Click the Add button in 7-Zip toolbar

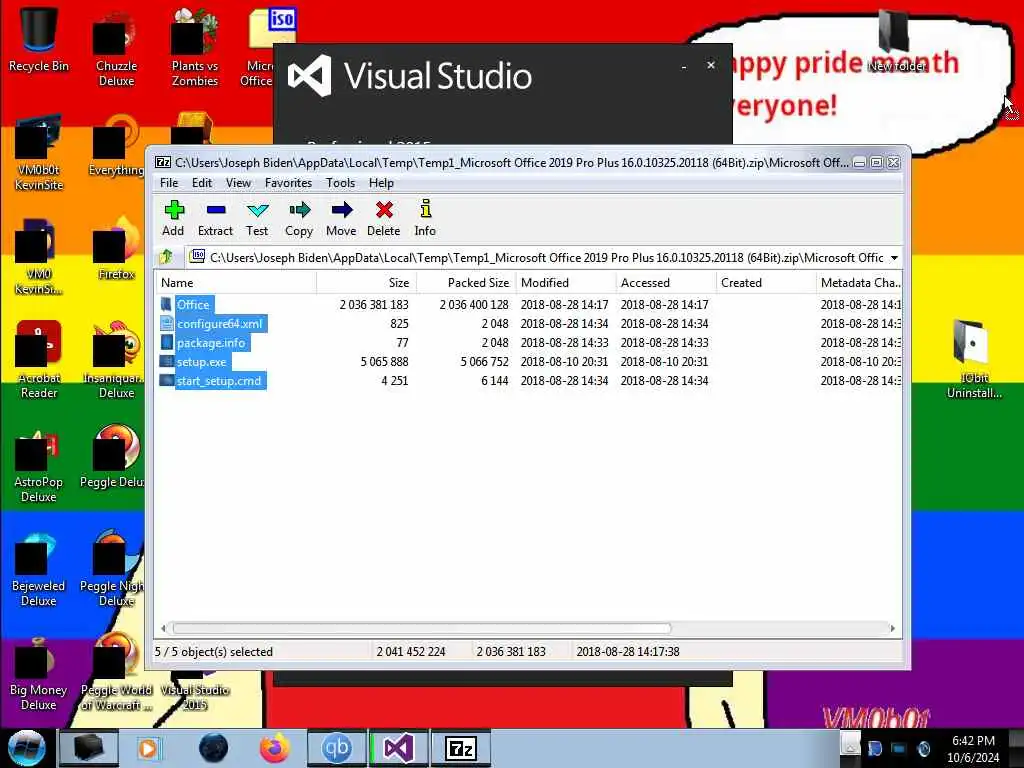point(173,218)
